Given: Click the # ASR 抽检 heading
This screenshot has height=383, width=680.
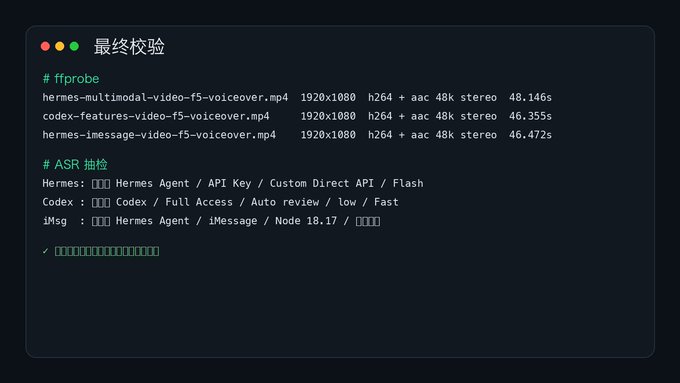Looking at the screenshot, I should click(x=75, y=164).
